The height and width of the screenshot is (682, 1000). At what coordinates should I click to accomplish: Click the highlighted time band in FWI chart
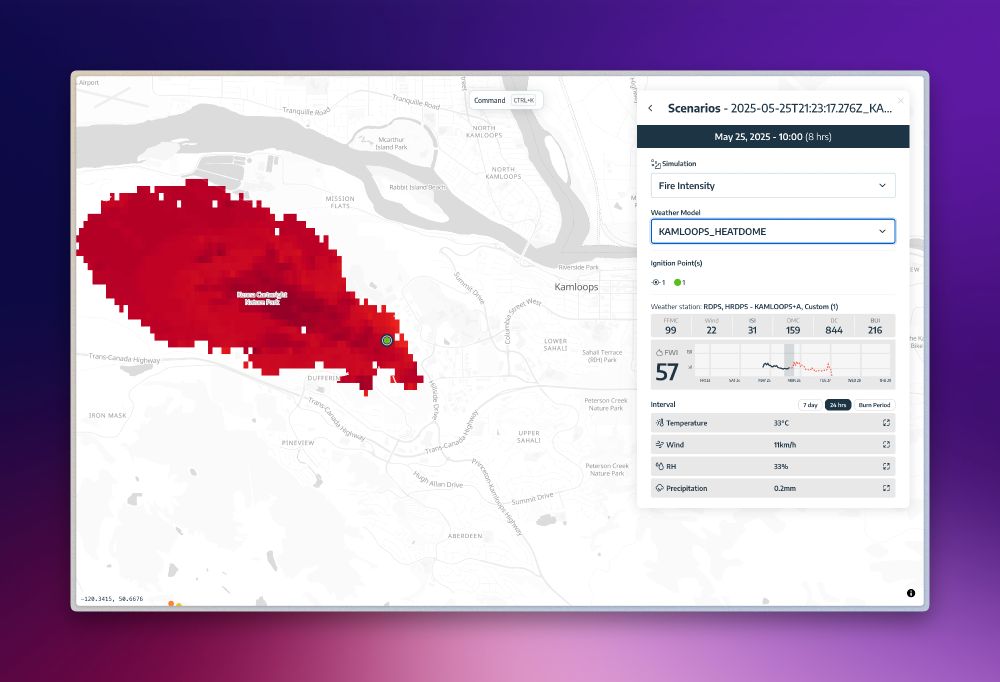(789, 360)
